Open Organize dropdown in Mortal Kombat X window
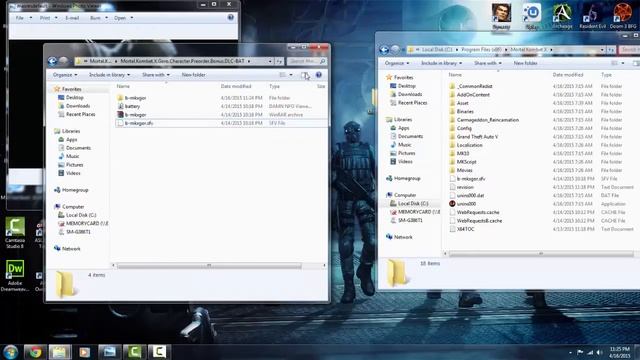640x360 pixels. 397,63
